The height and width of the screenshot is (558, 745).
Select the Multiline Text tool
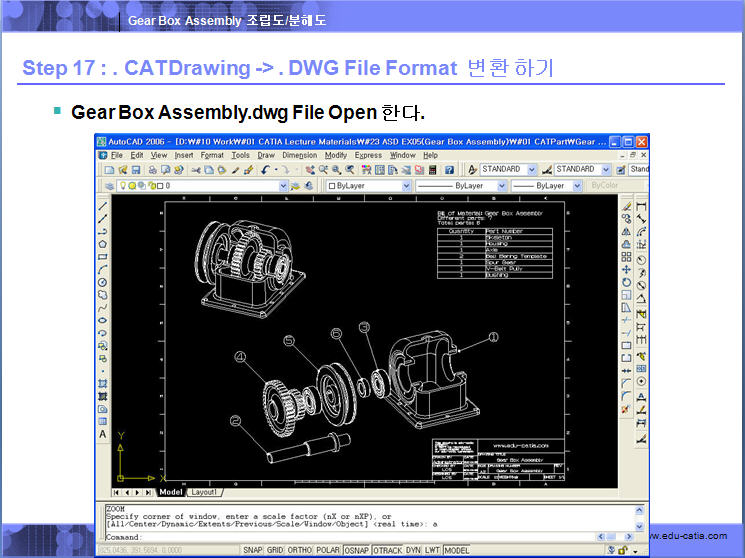click(103, 435)
